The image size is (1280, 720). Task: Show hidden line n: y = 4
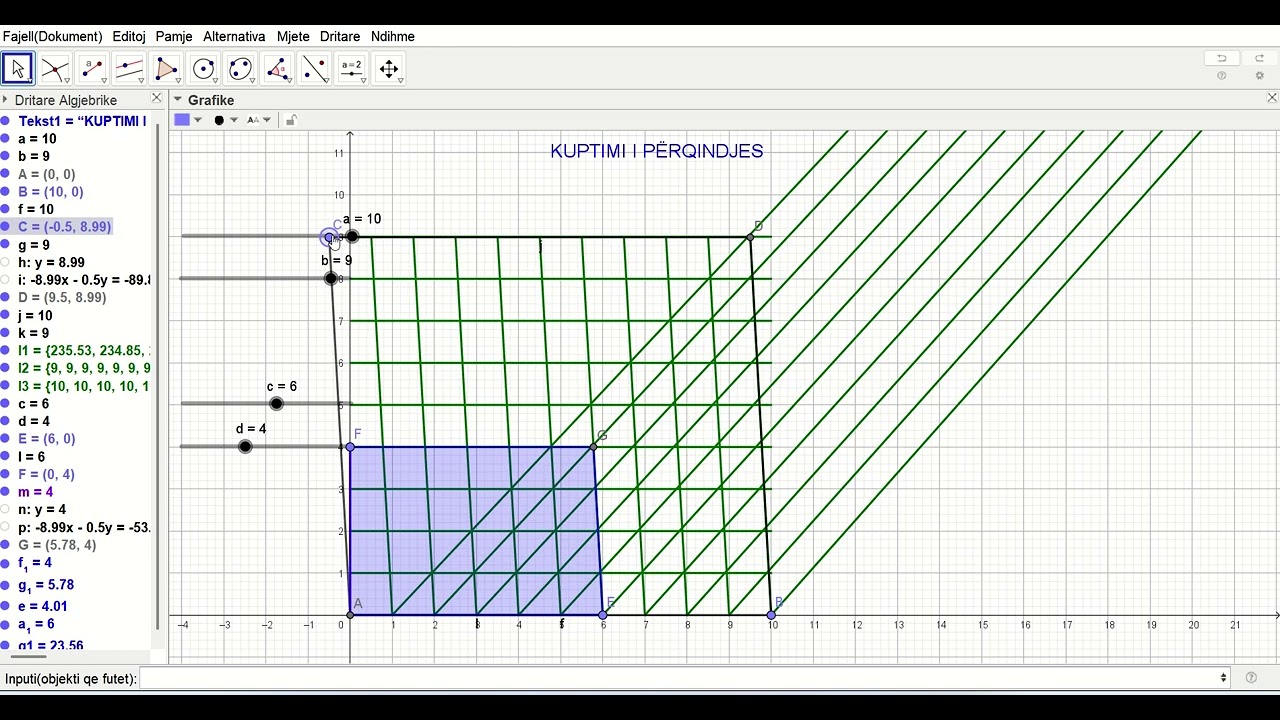[x=5, y=510]
